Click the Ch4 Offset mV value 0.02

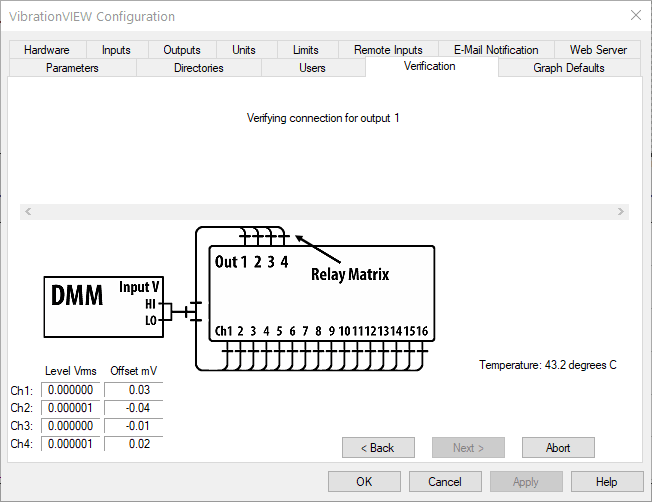pyautogui.click(x=133, y=444)
